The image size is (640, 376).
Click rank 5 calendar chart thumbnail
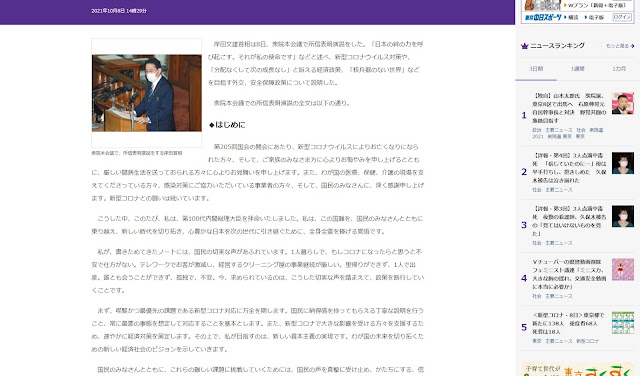tap(622, 323)
